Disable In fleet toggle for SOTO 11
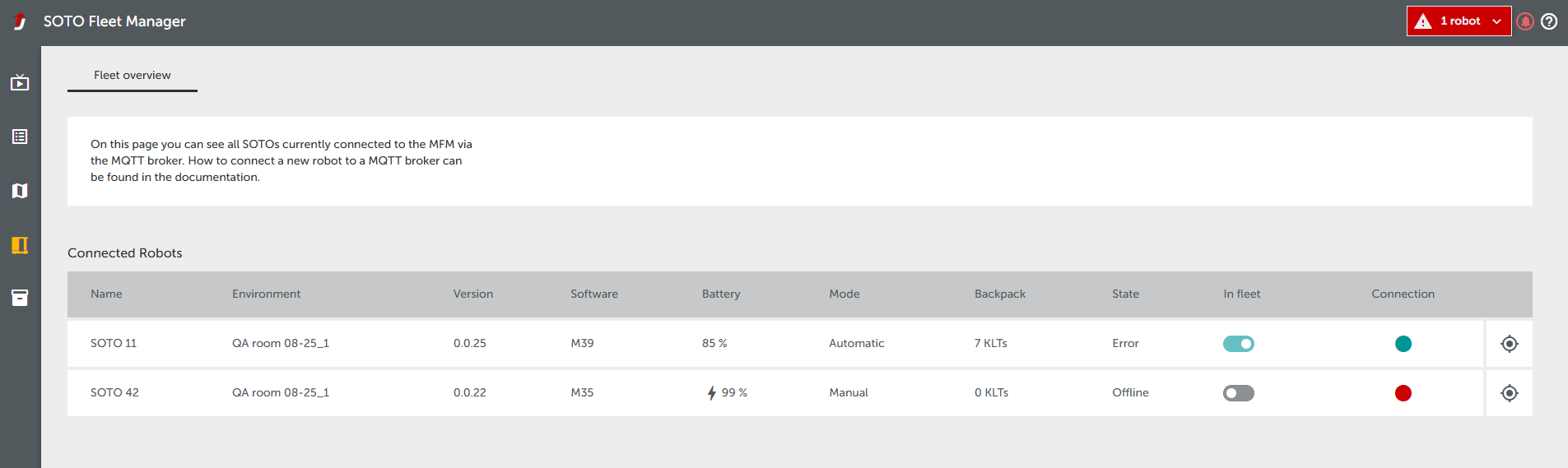The width and height of the screenshot is (1568, 468). (x=1238, y=344)
